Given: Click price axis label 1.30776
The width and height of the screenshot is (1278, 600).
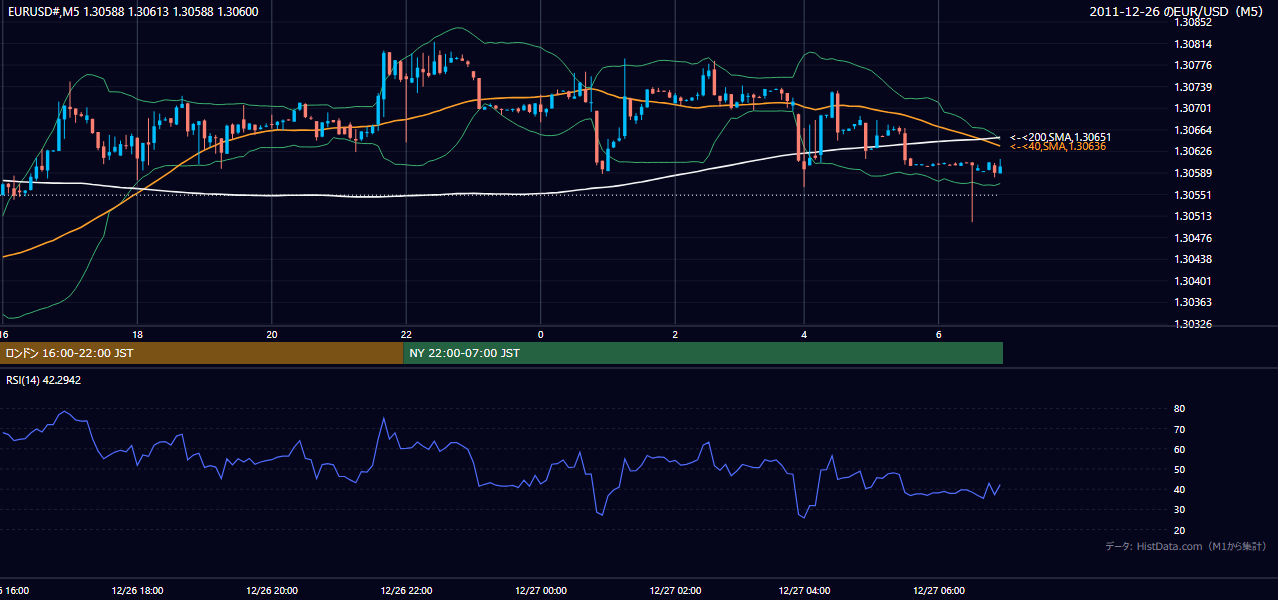Looking at the screenshot, I should pyautogui.click(x=1193, y=65).
